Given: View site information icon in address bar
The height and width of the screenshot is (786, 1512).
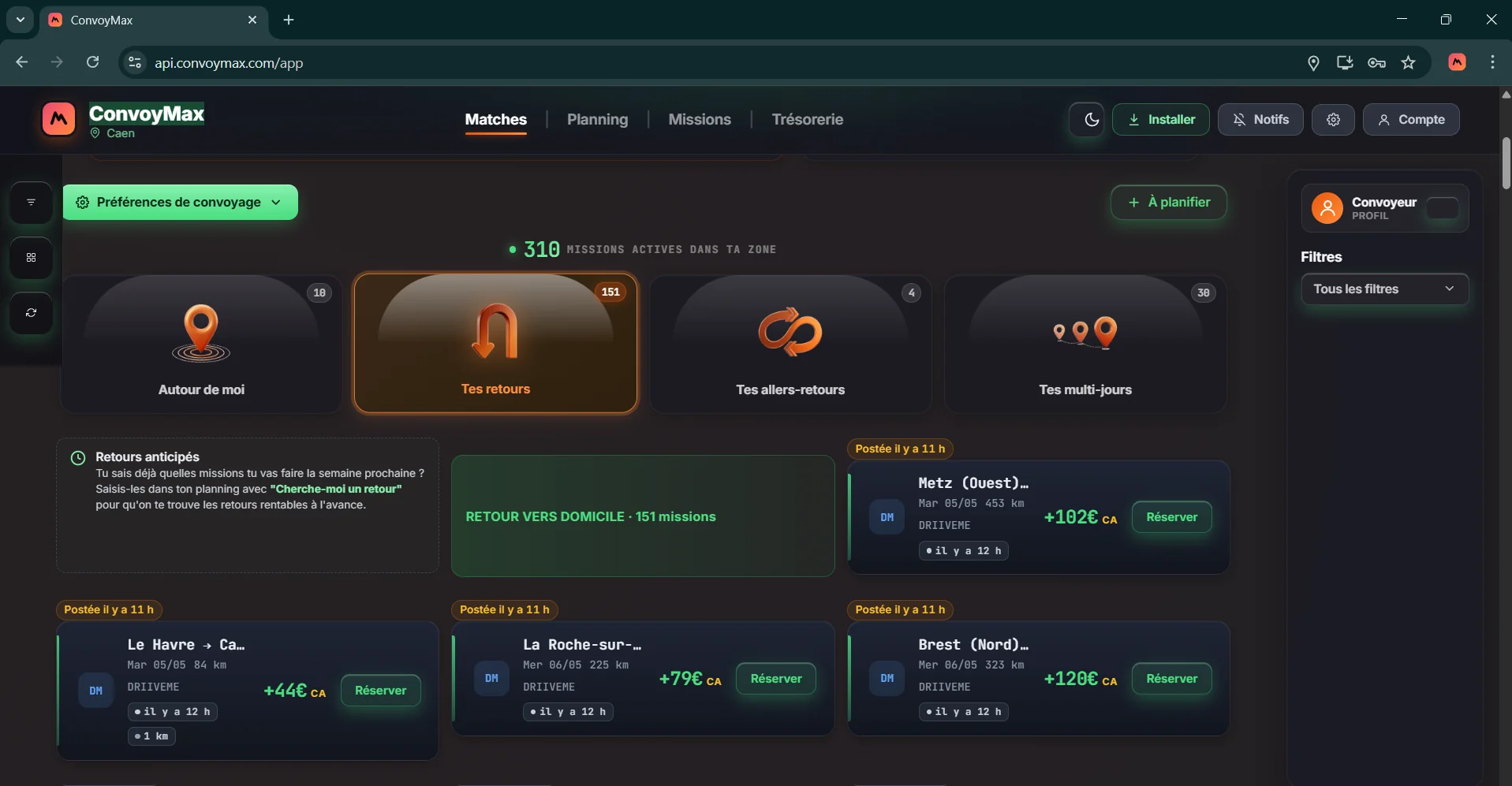Looking at the screenshot, I should tap(135, 63).
